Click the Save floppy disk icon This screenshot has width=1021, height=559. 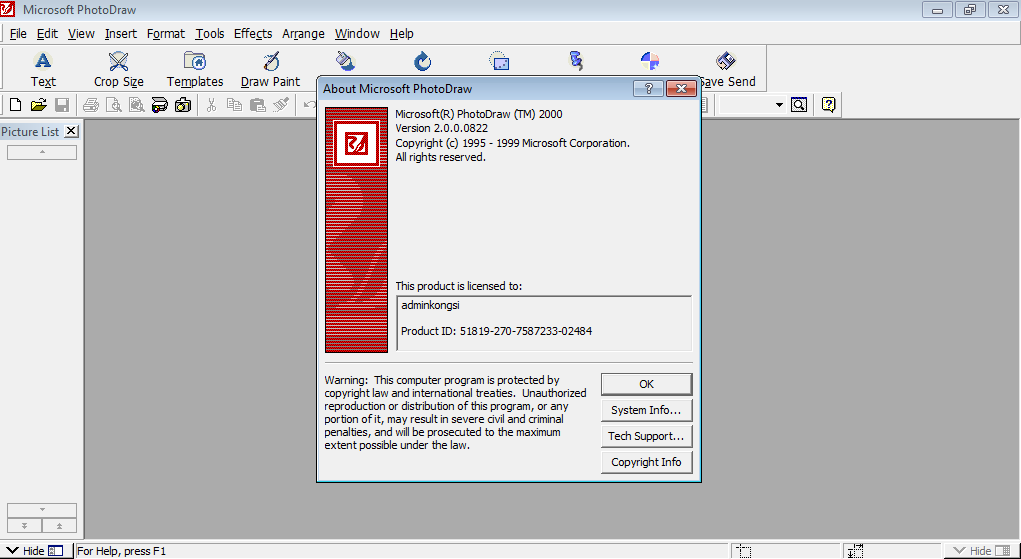tap(62, 104)
